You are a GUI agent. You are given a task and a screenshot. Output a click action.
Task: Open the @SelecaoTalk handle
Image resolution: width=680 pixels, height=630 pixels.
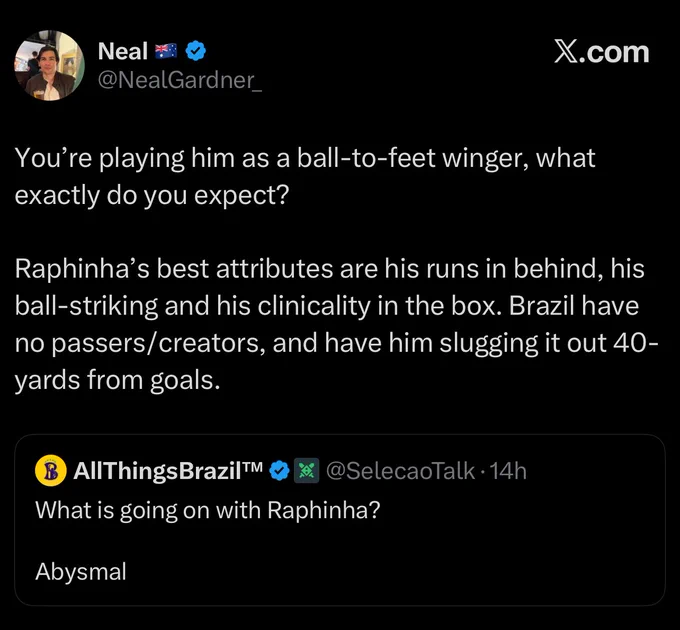pyautogui.click(x=400, y=471)
